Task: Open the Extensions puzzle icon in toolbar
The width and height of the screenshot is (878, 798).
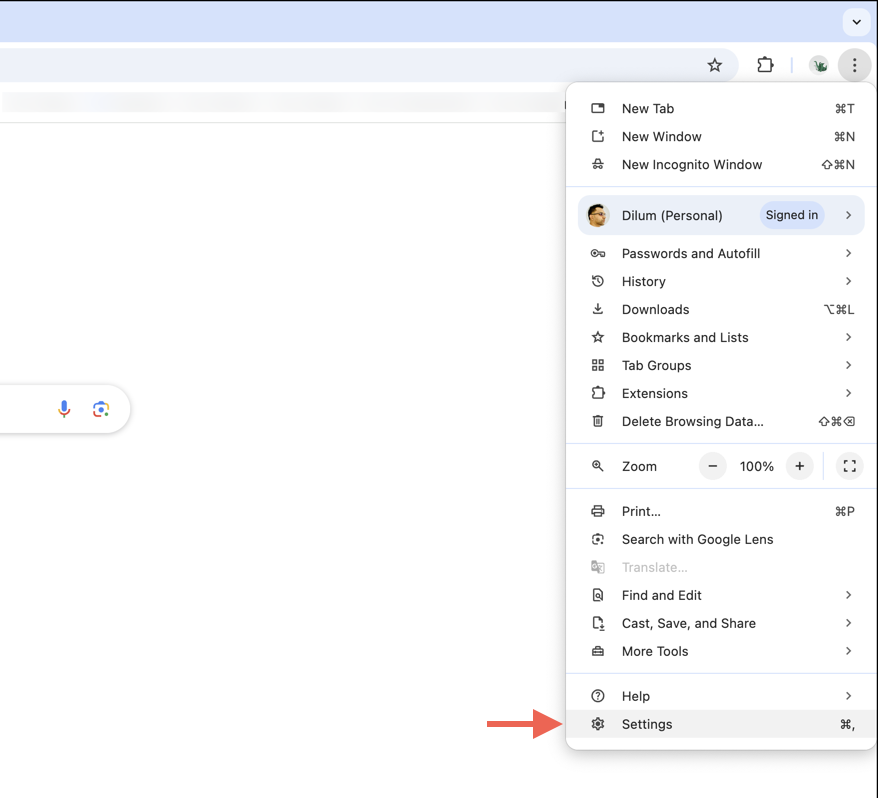Action: coord(765,65)
